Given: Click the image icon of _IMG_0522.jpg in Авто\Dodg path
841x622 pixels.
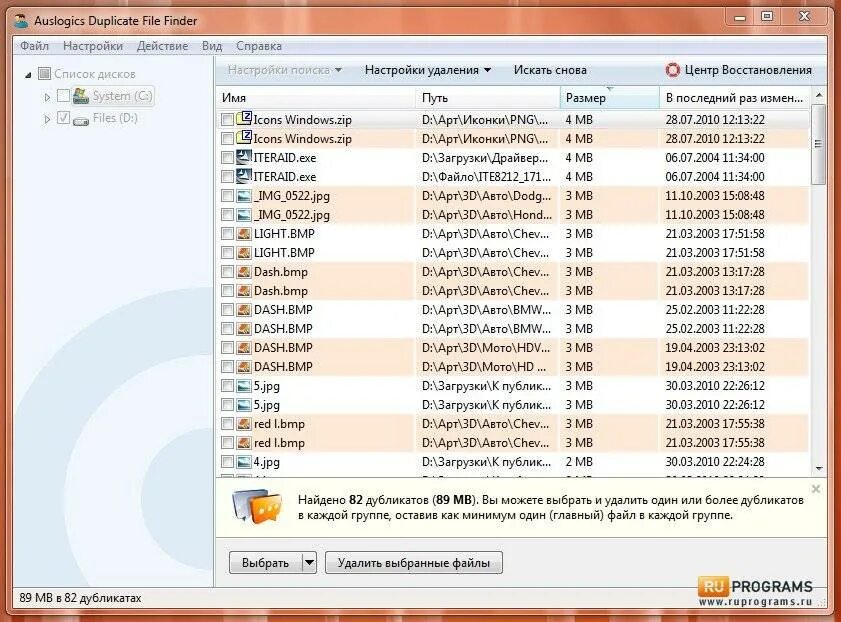Looking at the screenshot, I should [244, 196].
